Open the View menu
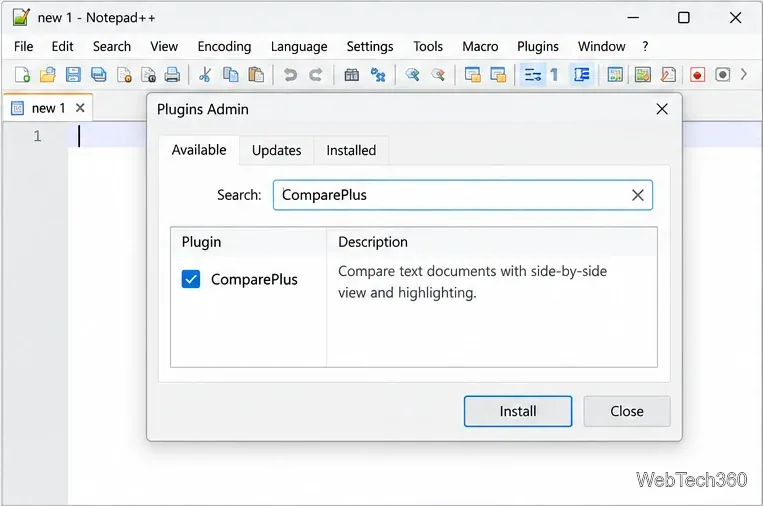 [164, 46]
